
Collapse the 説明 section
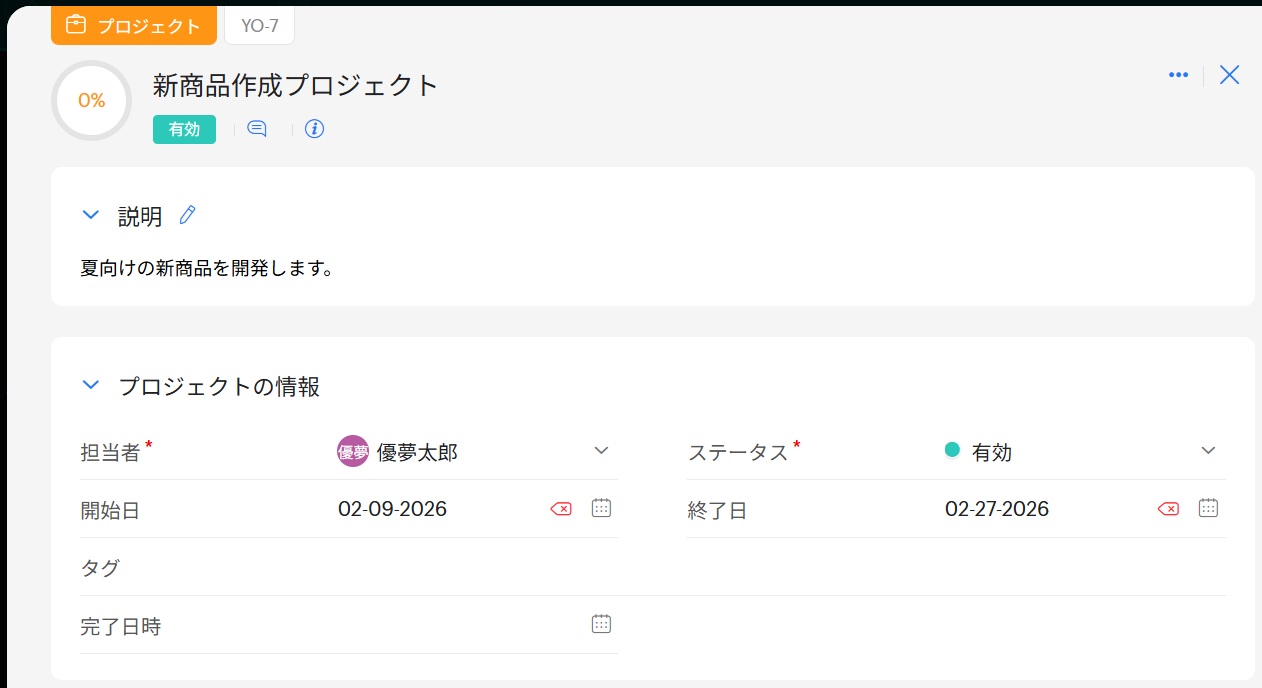(91, 215)
